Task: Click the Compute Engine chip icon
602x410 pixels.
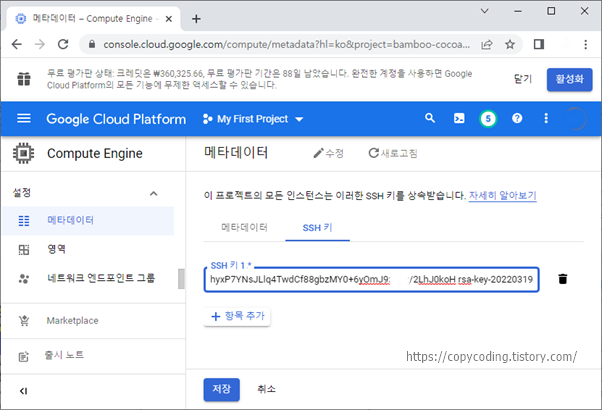Action: pos(23,153)
